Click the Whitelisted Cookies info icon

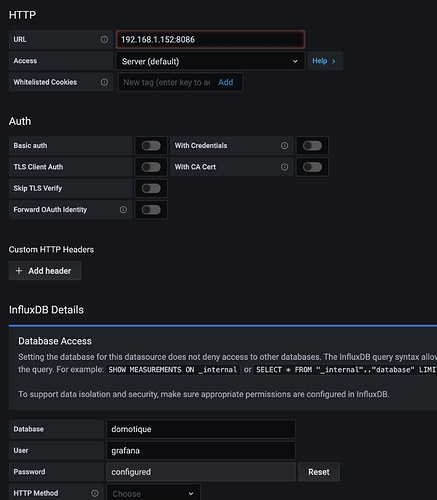click(104, 82)
